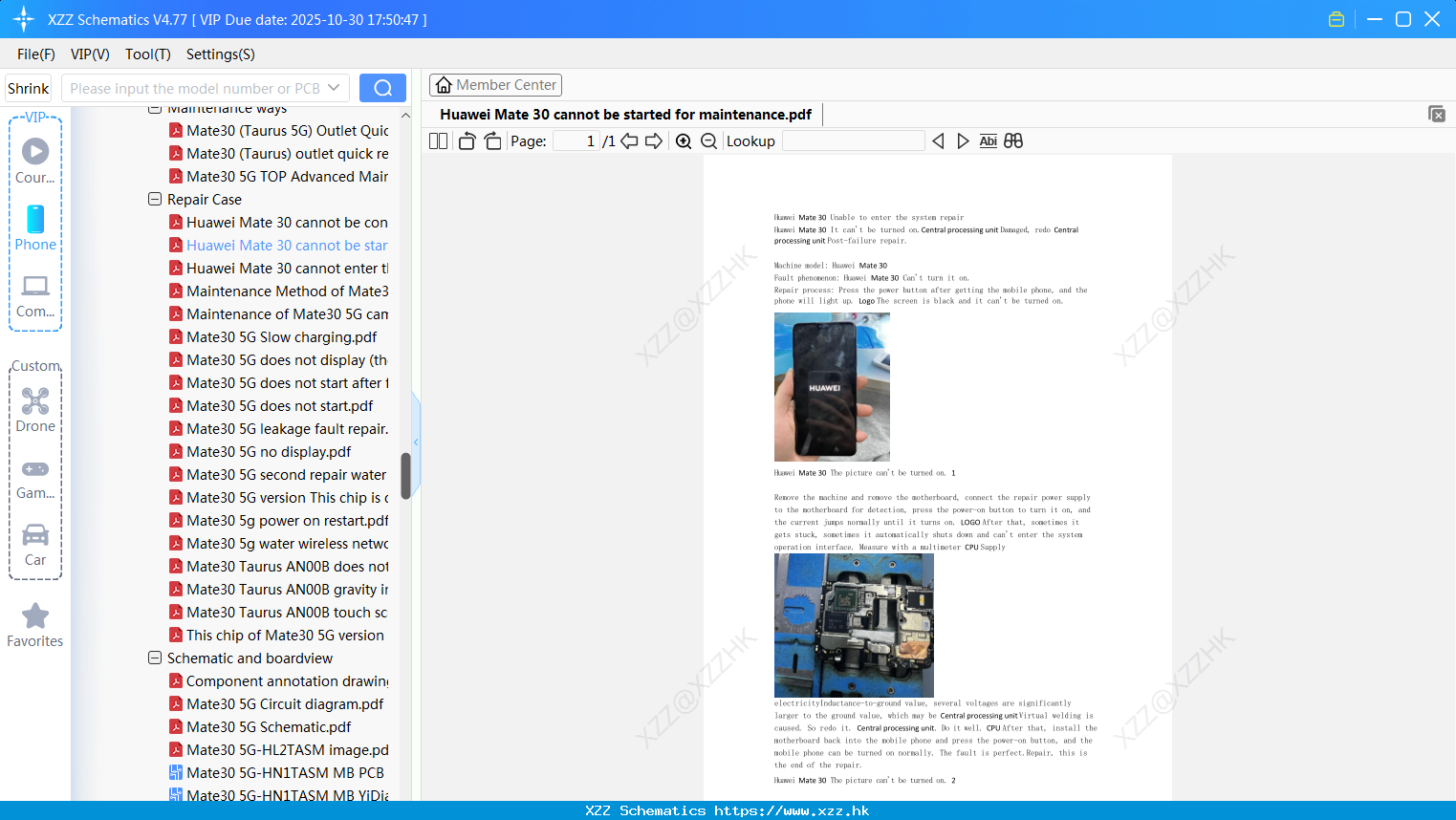Click the binoculars search icon

1013,140
